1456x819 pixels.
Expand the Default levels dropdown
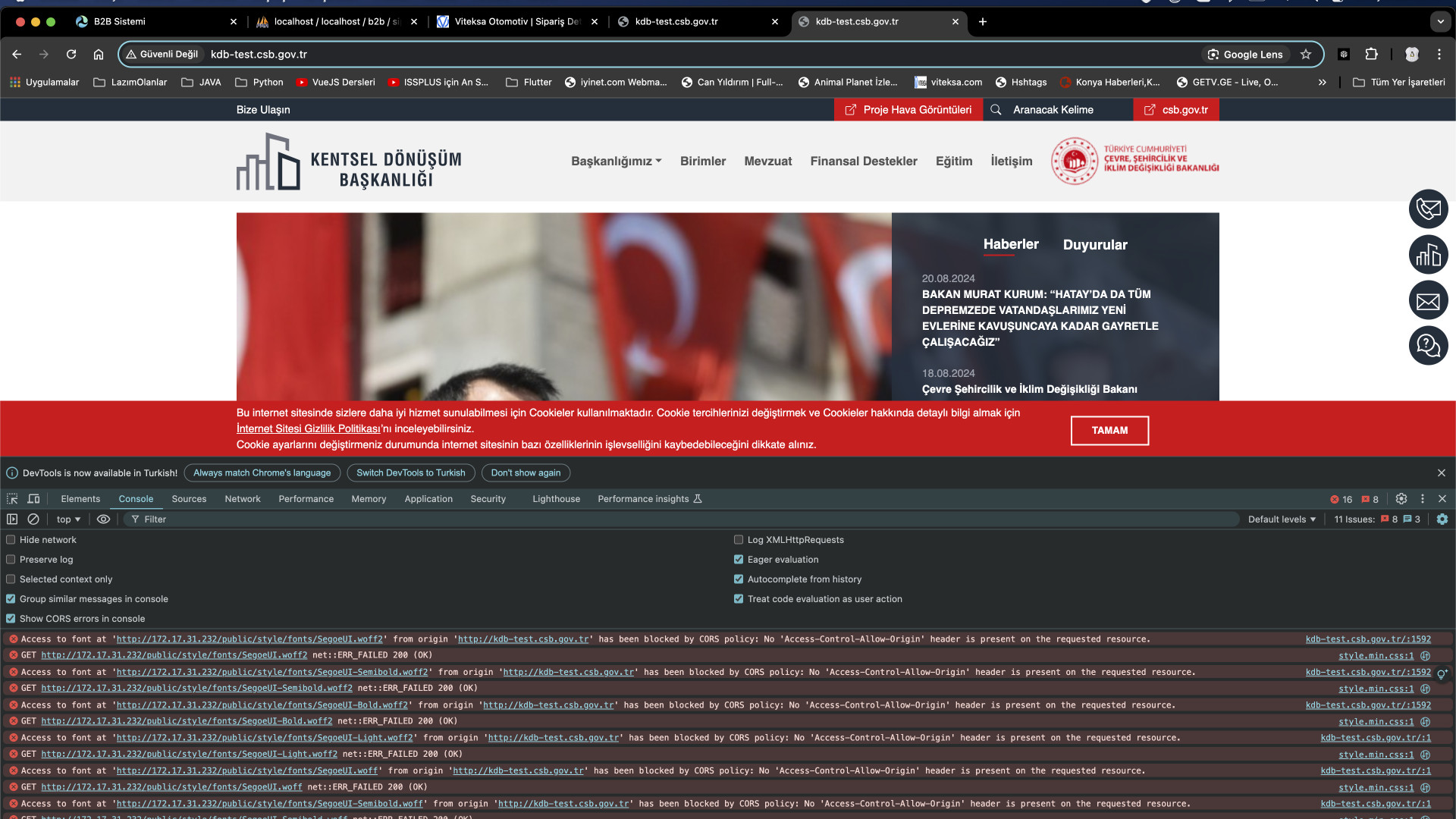[1282, 519]
